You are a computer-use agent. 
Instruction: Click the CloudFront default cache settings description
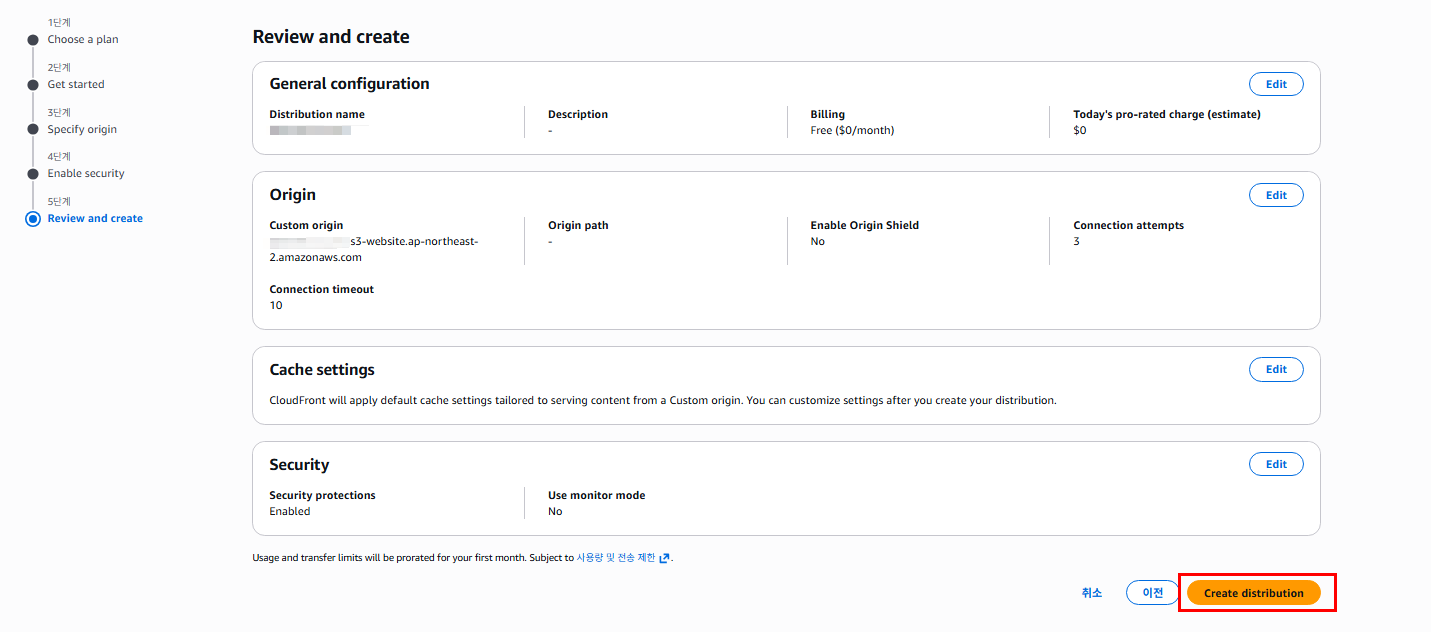click(663, 401)
